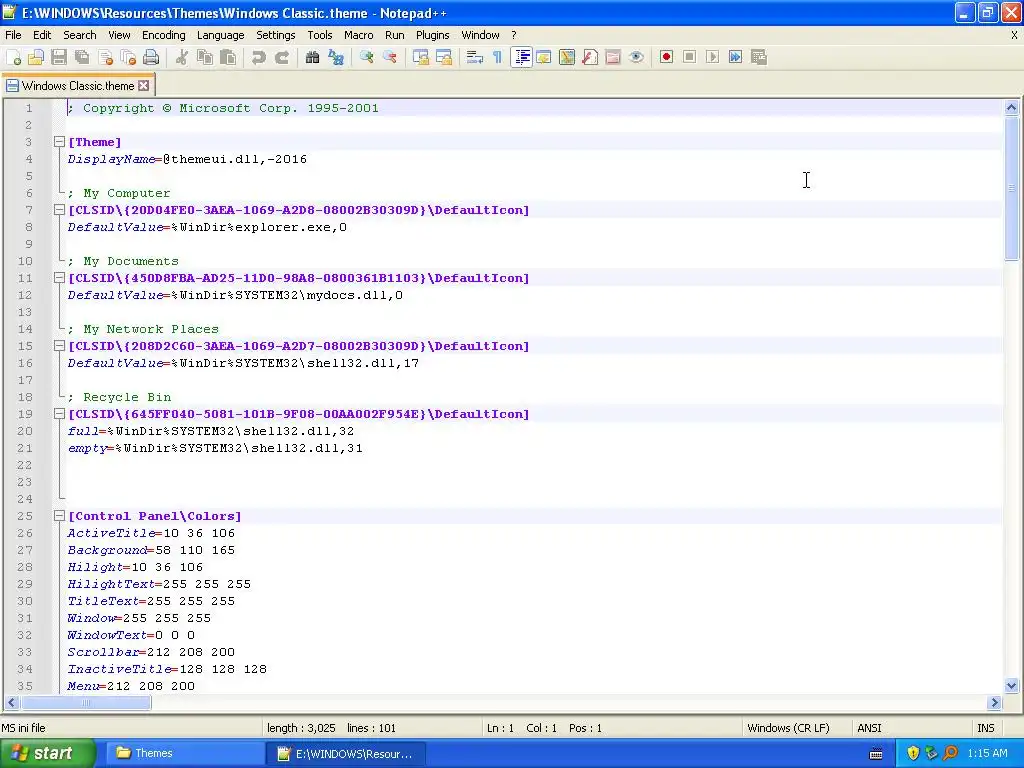Image resolution: width=1024 pixels, height=768 pixels.
Task: Open the Macro menu
Action: point(359,35)
